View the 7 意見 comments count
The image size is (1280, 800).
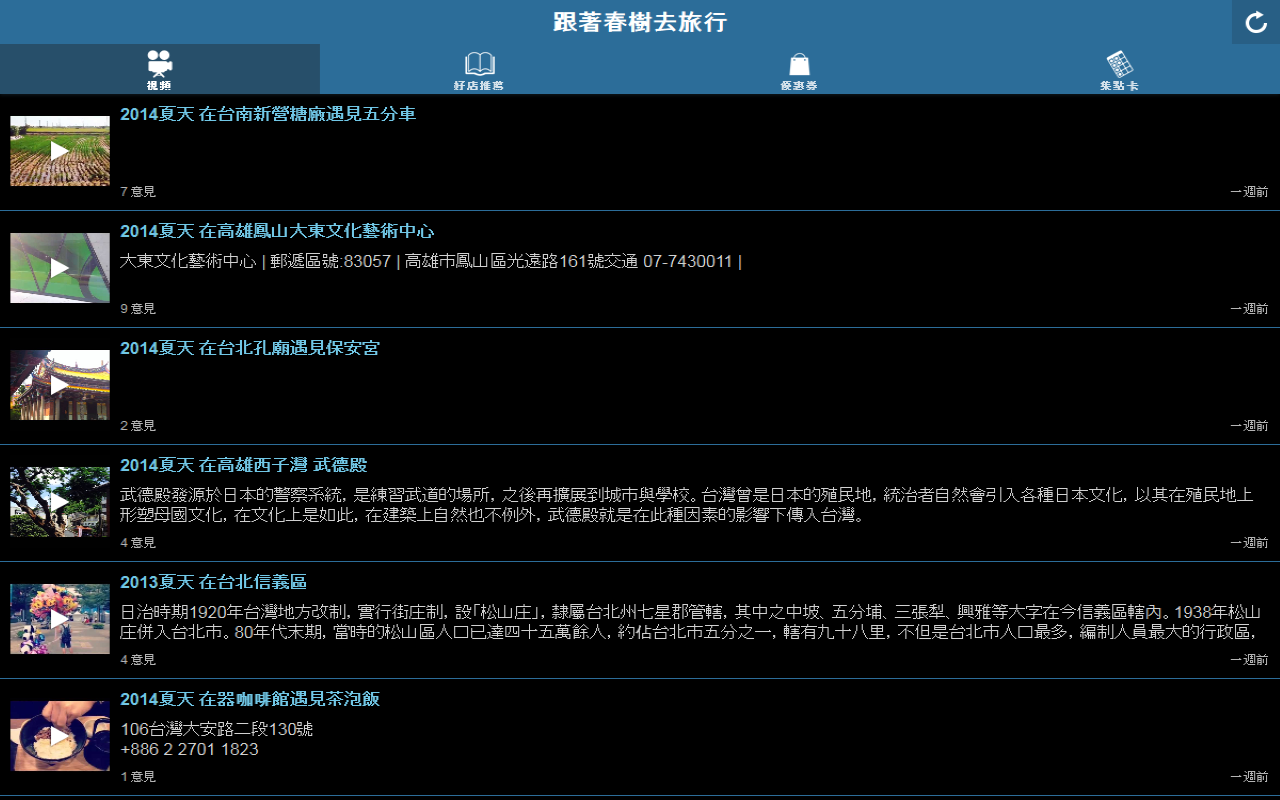138,191
